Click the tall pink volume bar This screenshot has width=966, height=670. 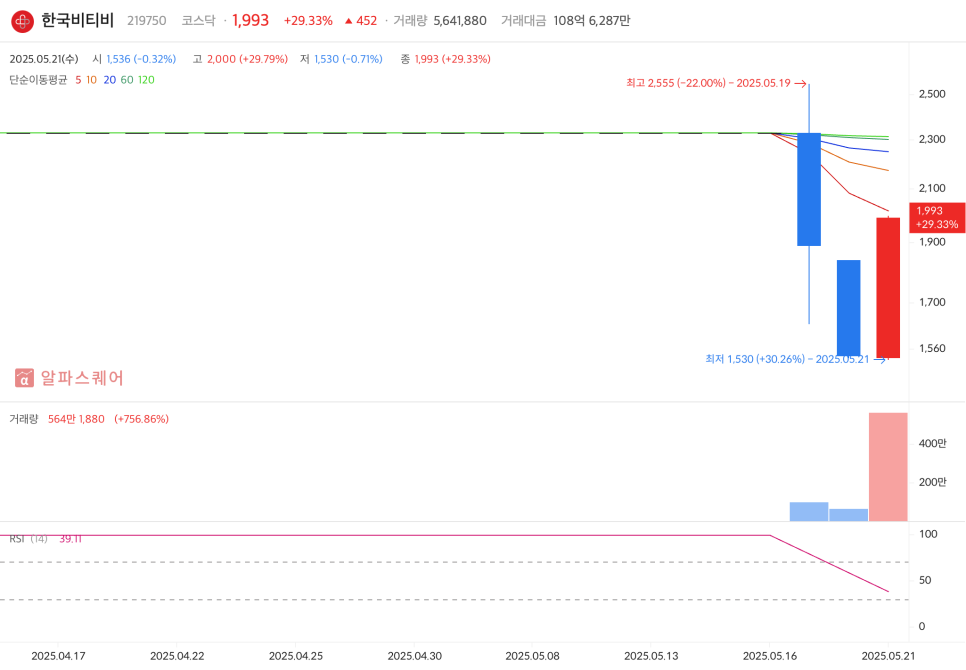coord(888,467)
